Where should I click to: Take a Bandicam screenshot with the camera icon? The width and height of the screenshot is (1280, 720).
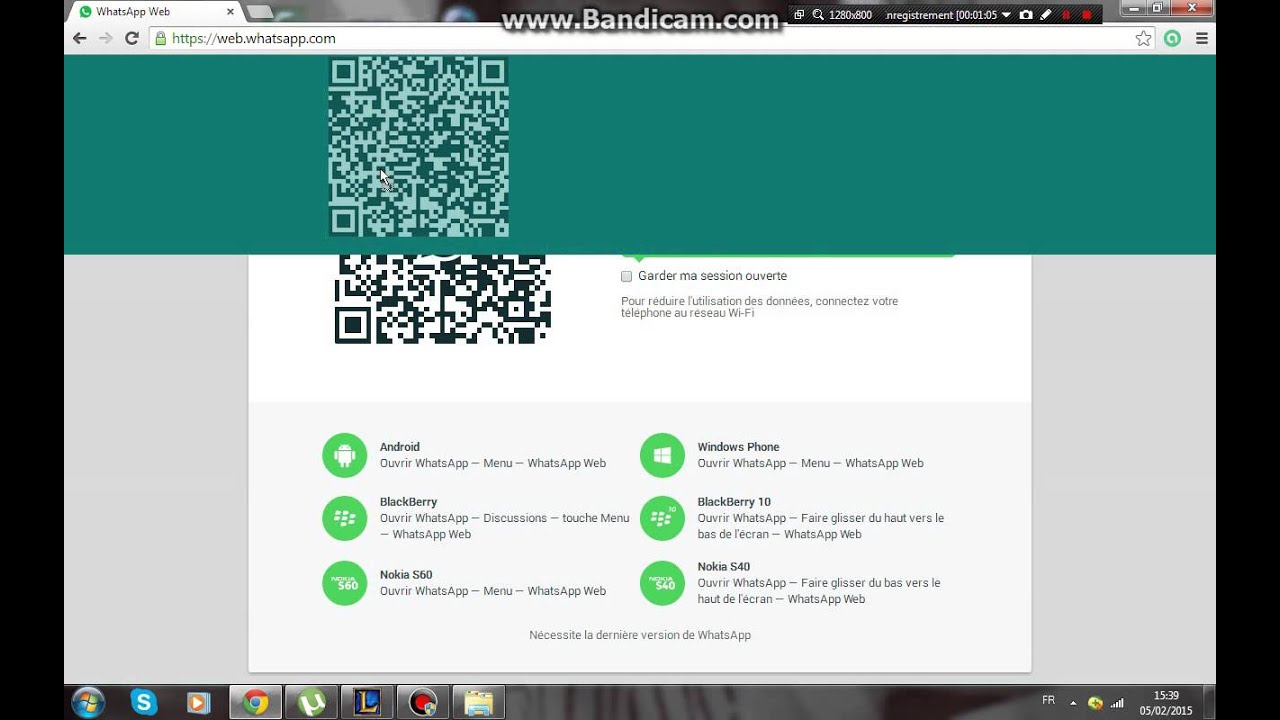click(1026, 15)
